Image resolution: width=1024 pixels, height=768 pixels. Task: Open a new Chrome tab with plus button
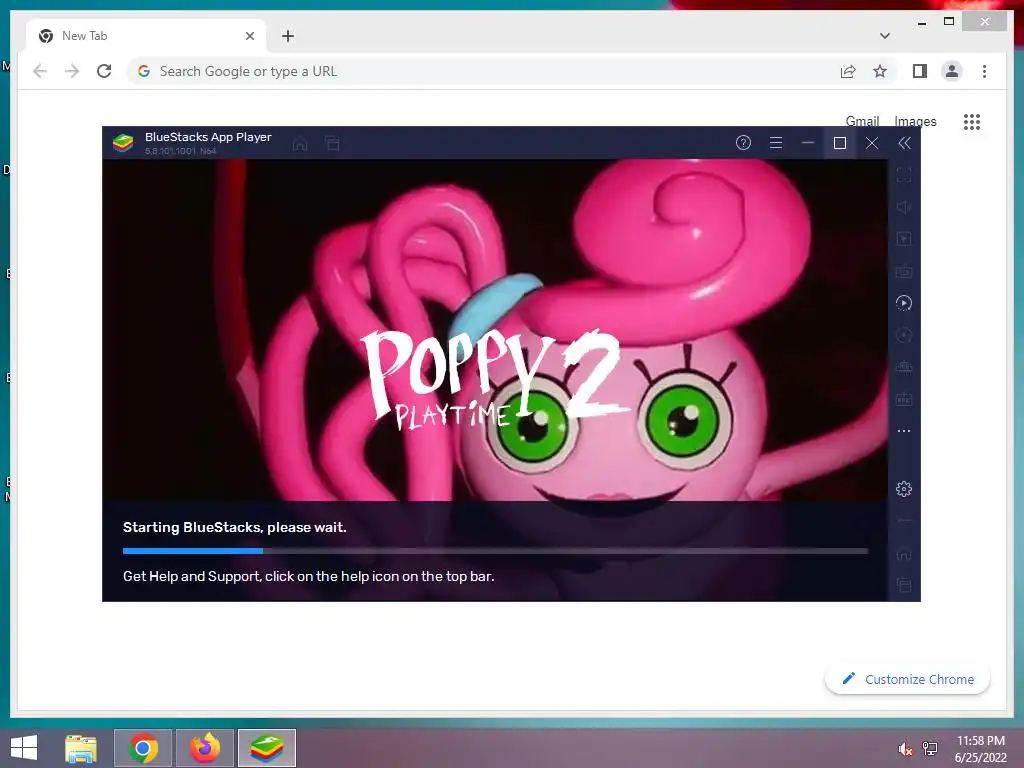[288, 36]
